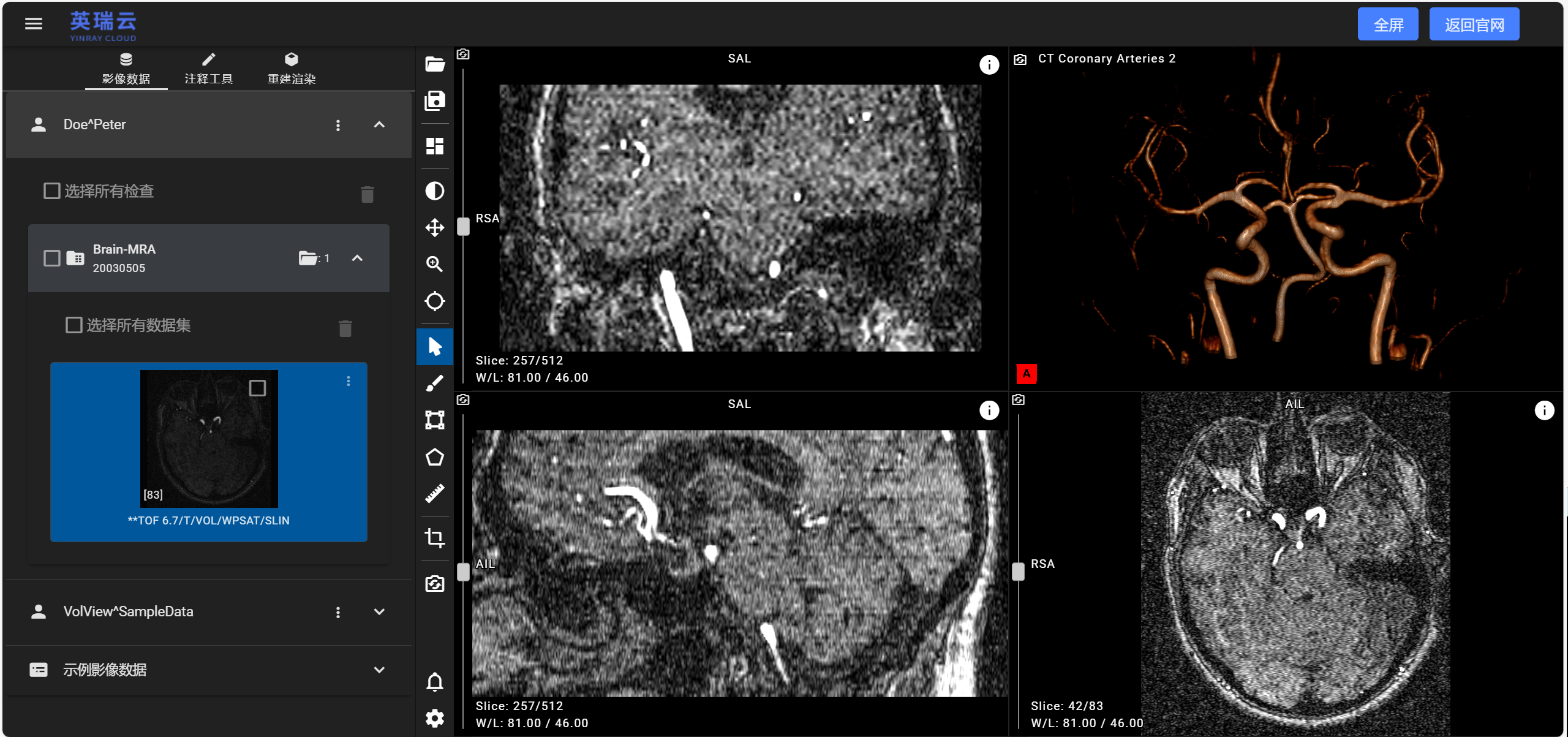This screenshot has height=737, width=1568.
Task: Check the select all datasets checkbox
Action: 74,325
